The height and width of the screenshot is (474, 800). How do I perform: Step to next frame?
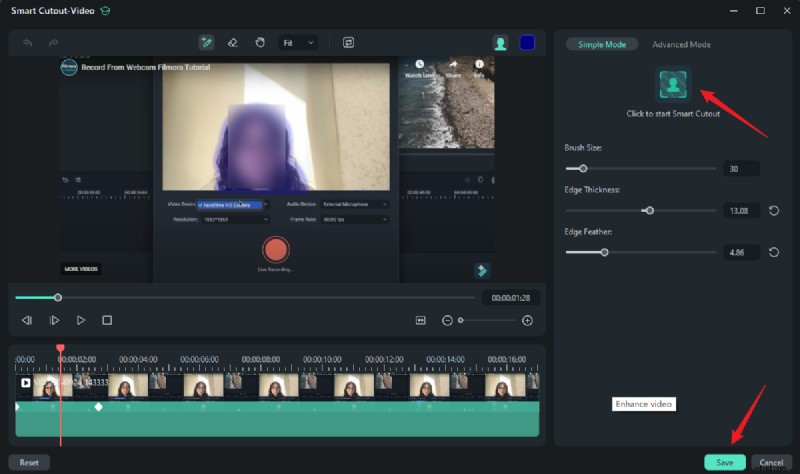[54, 320]
